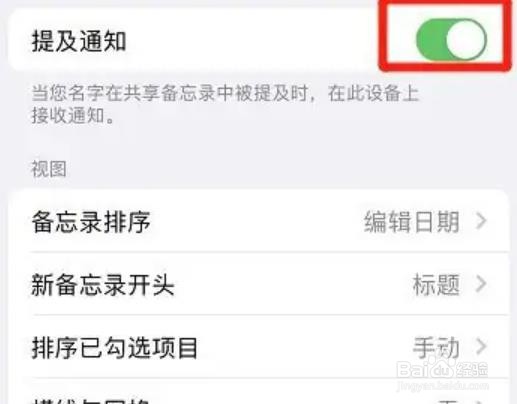Screen dimensions: 517x404
Task: Click the shared-notes mention description text
Action: coord(225,104)
